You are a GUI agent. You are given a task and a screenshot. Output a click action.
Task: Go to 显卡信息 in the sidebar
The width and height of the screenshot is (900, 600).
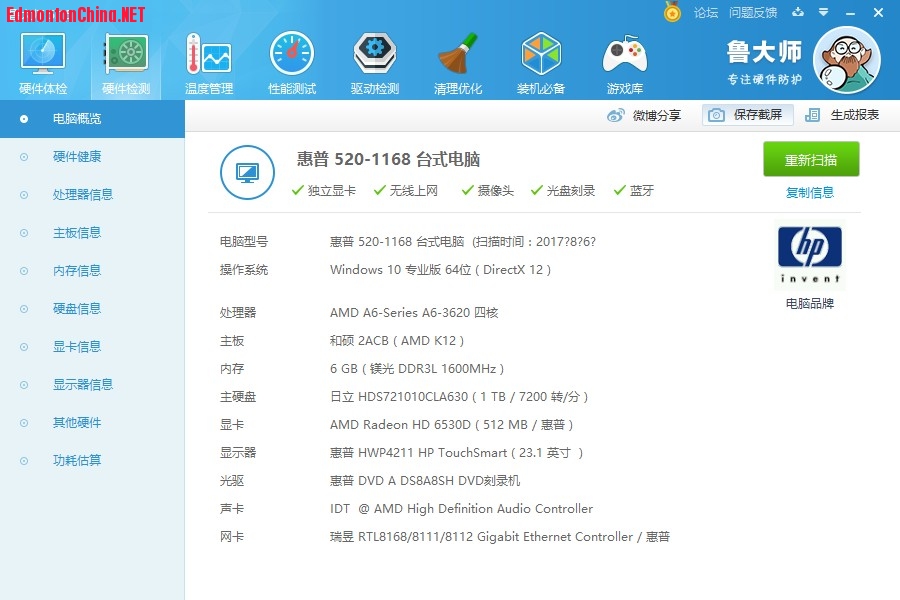77,347
